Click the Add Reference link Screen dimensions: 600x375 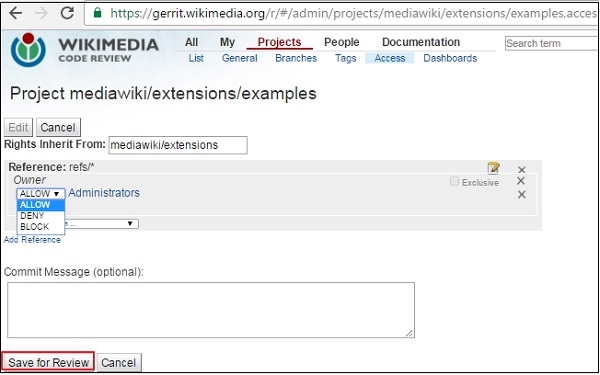32,240
